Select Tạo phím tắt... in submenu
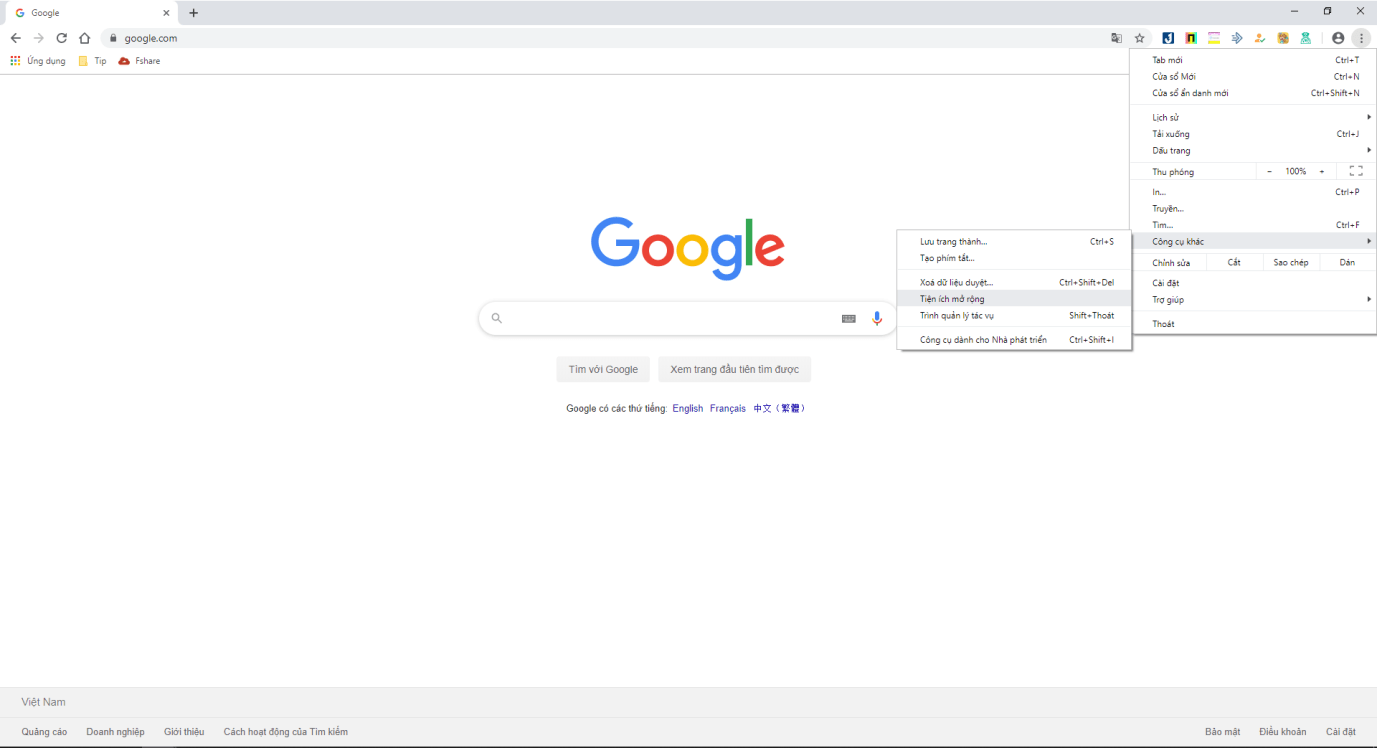 [1015, 258]
